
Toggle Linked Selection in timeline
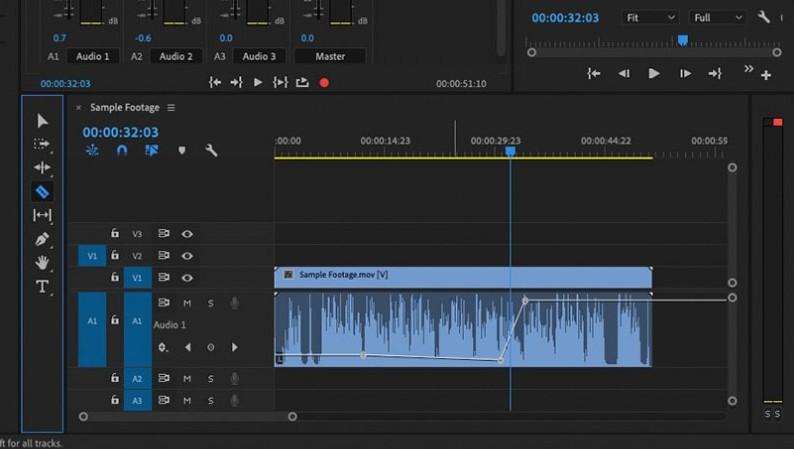click(151, 150)
